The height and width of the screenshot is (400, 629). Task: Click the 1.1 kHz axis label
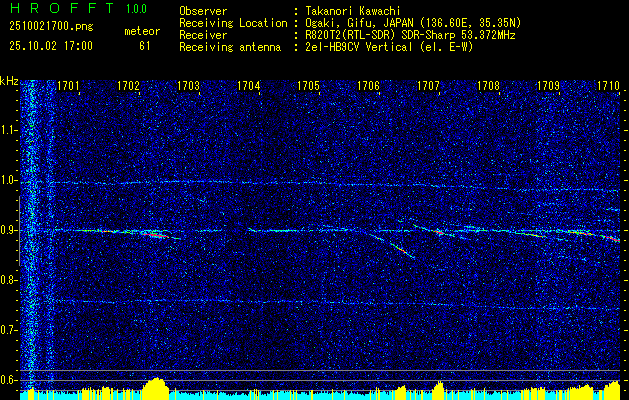(x=9, y=130)
